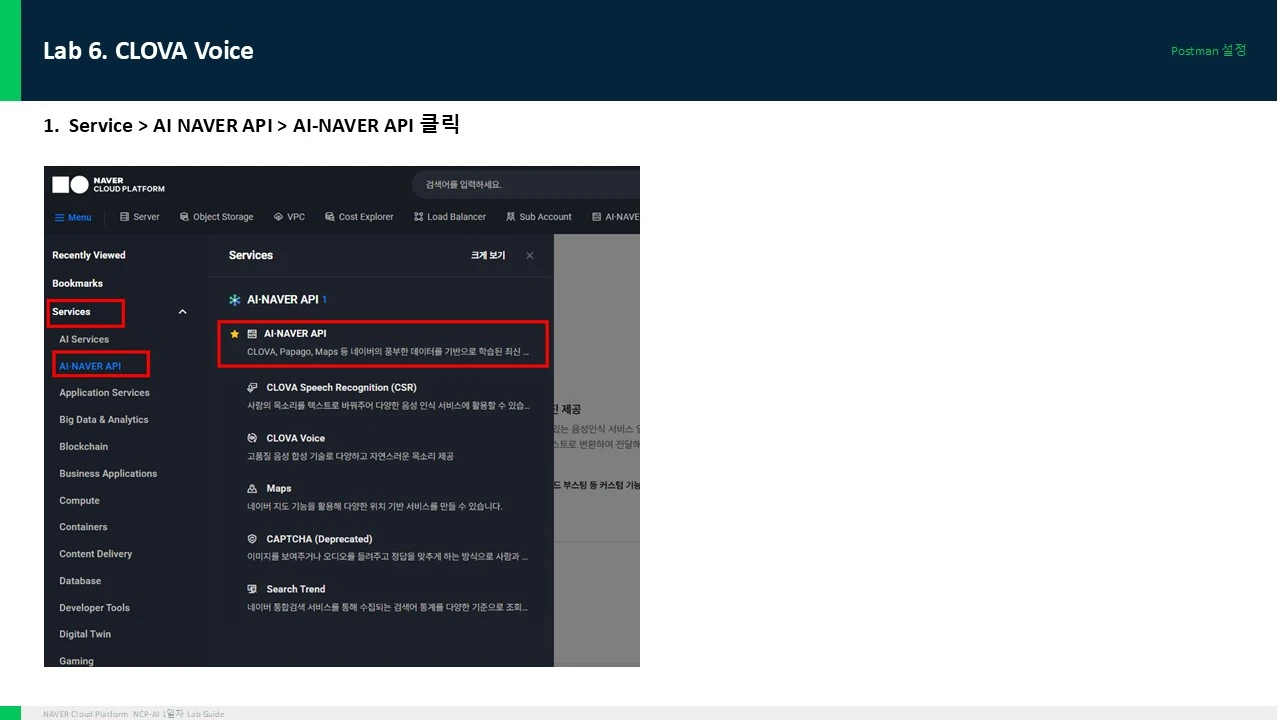Select the Blockchain category
The width and height of the screenshot is (1280, 720).
(84, 447)
